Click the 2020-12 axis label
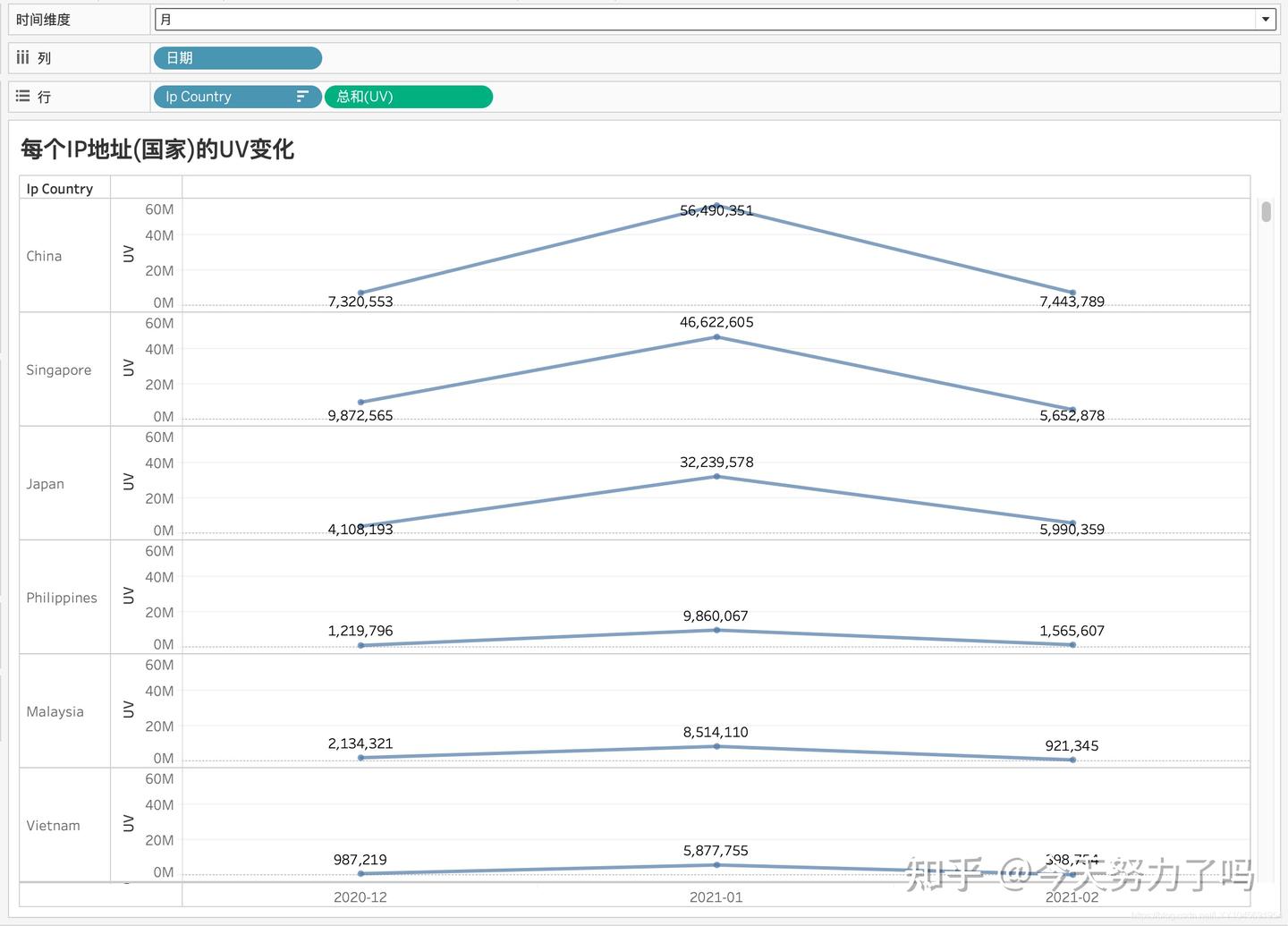Image resolution: width=1288 pixels, height=926 pixels. click(x=360, y=896)
